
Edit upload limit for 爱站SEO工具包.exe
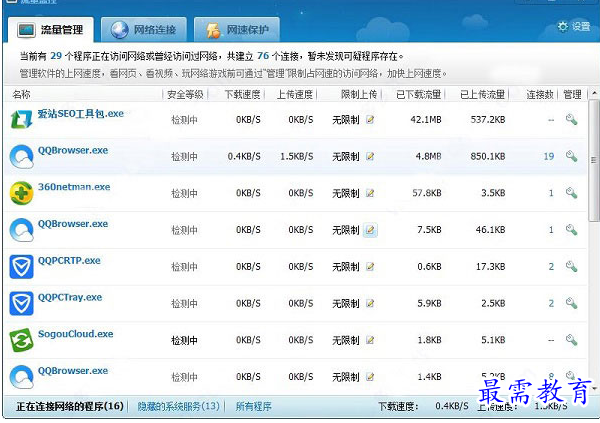370,119
